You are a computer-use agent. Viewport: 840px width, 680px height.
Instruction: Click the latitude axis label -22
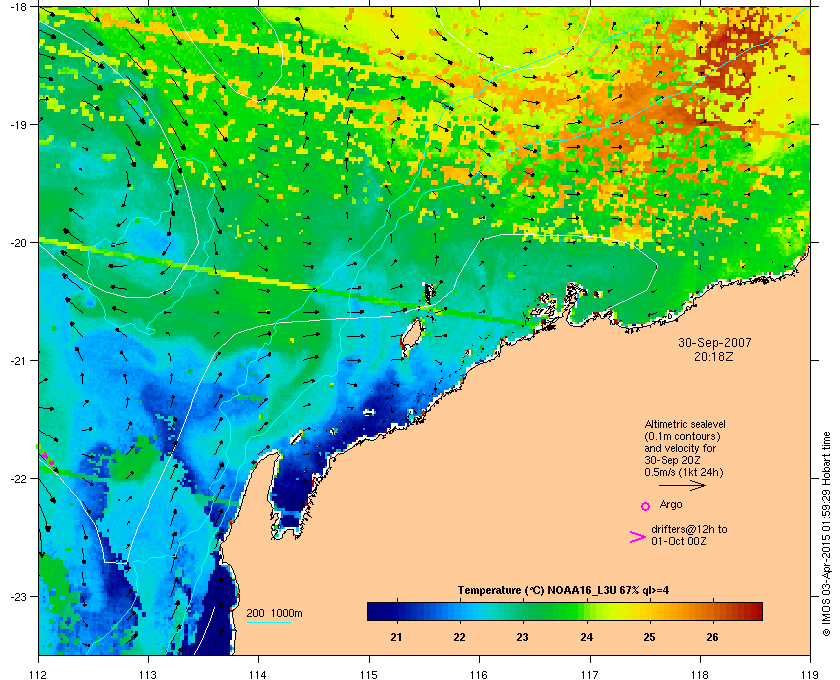pos(17,478)
